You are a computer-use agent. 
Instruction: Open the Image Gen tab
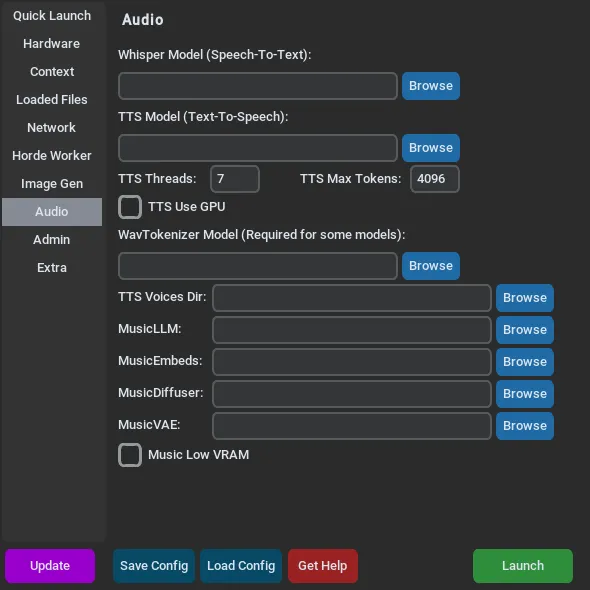click(x=52, y=184)
